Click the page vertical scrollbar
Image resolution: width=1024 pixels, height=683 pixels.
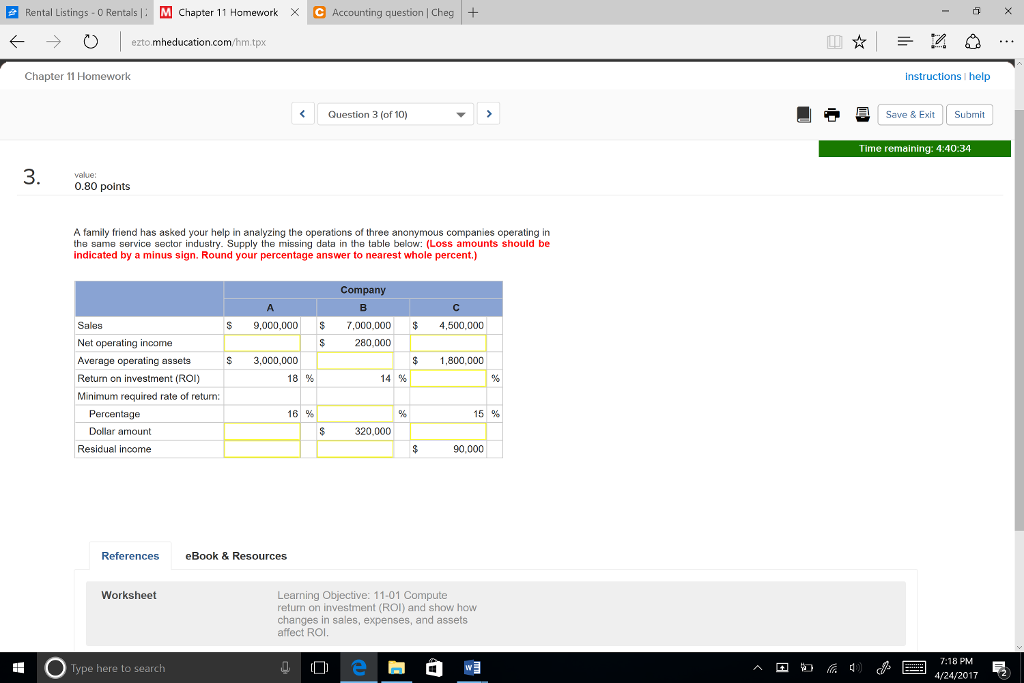click(1019, 320)
